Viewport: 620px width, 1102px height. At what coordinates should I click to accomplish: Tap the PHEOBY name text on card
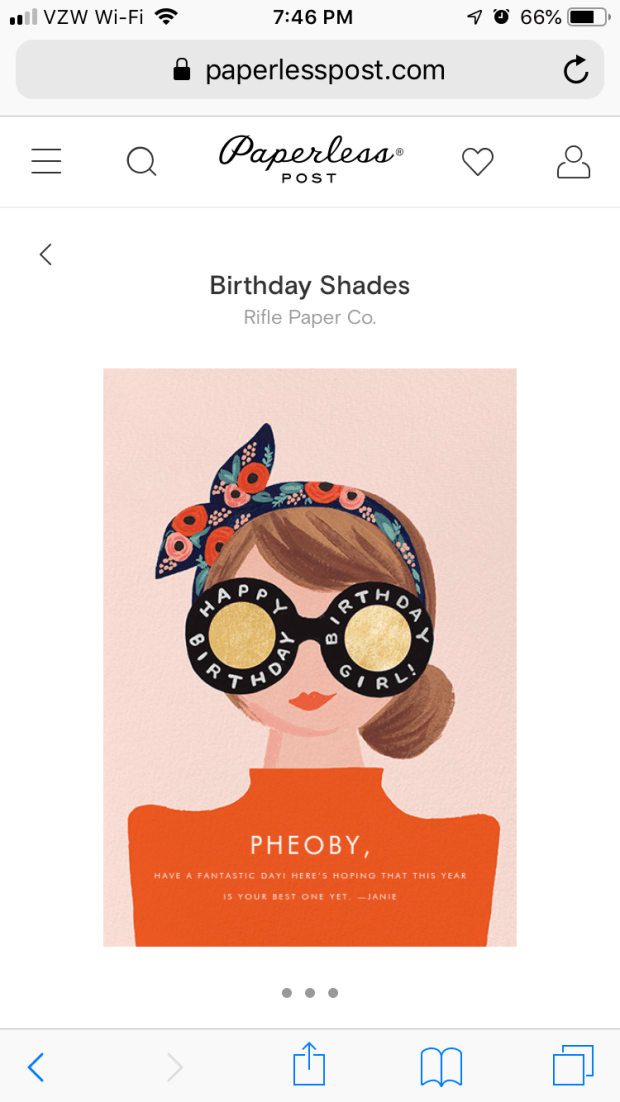tap(310, 845)
